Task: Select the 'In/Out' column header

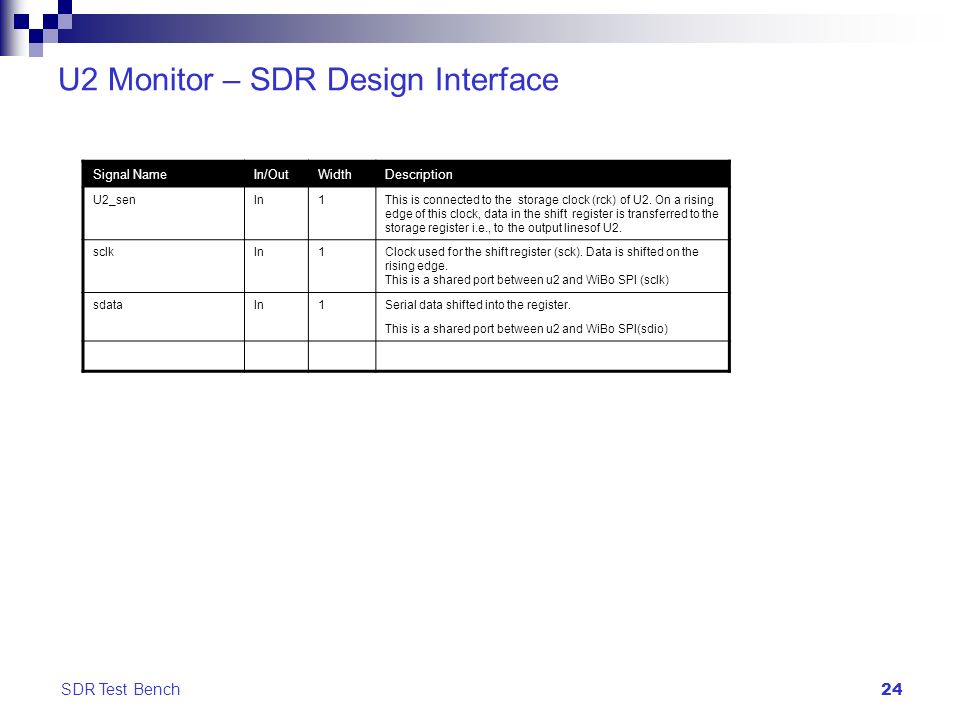Action: [276, 174]
